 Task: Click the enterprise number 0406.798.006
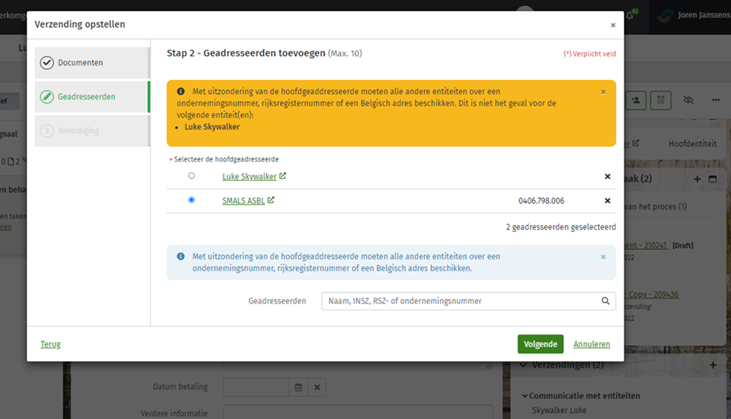[541, 201]
